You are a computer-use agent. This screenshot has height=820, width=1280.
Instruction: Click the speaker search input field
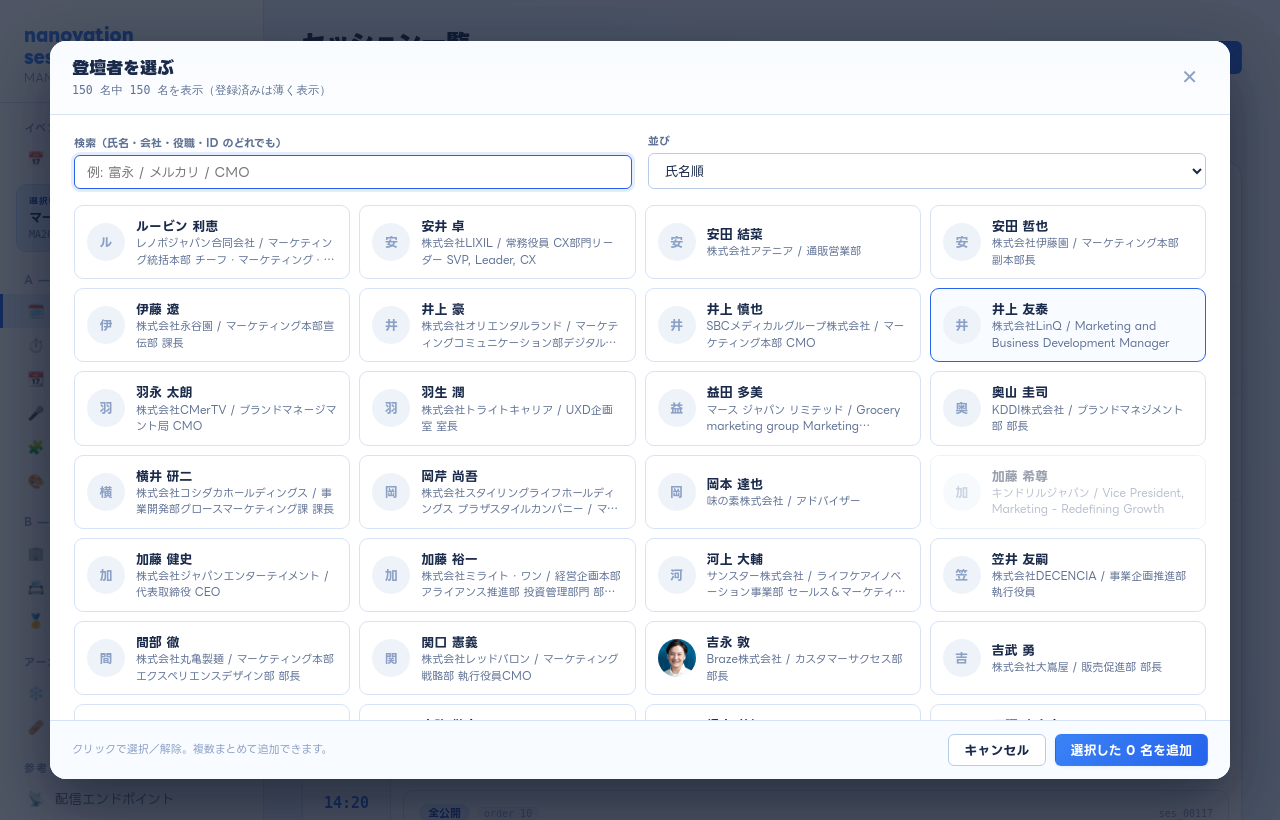point(353,172)
